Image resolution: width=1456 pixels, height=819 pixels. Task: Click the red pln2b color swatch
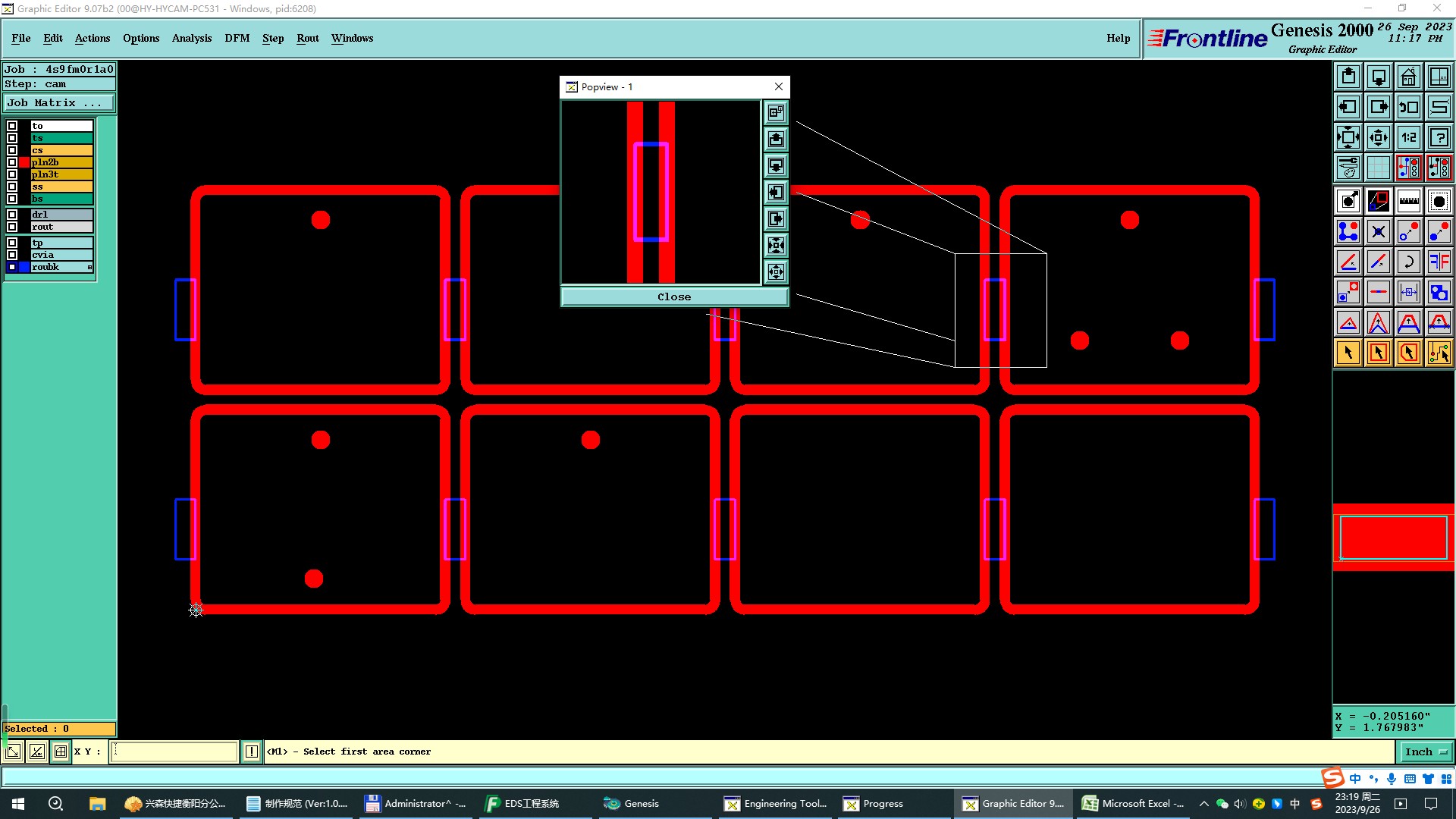coord(24,162)
